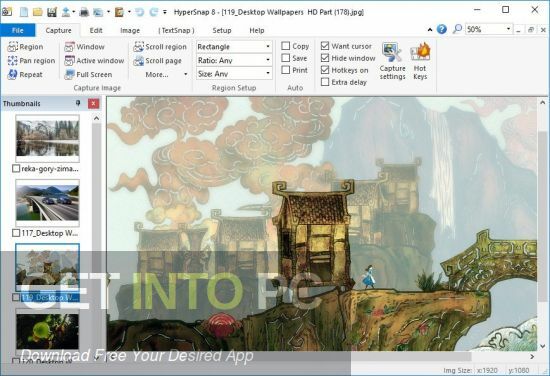The width and height of the screenshot is (550, 376).
Task: Switch to the Capture tab
Action: [58, 31]
